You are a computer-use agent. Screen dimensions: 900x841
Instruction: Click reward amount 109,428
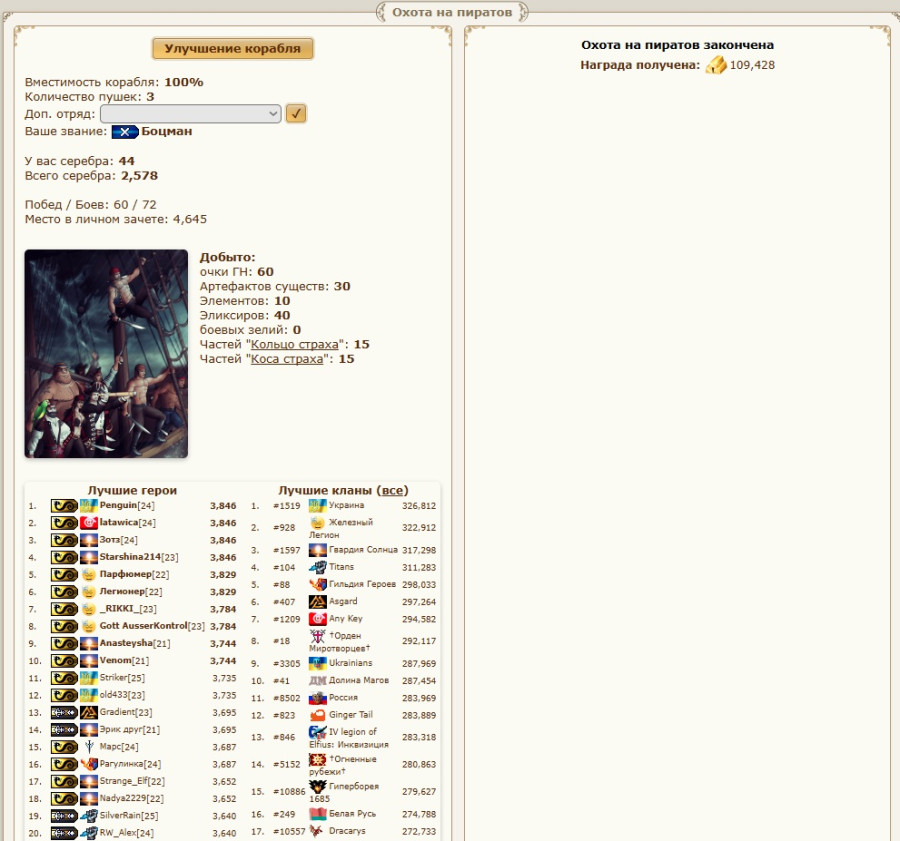click(752, 65)
